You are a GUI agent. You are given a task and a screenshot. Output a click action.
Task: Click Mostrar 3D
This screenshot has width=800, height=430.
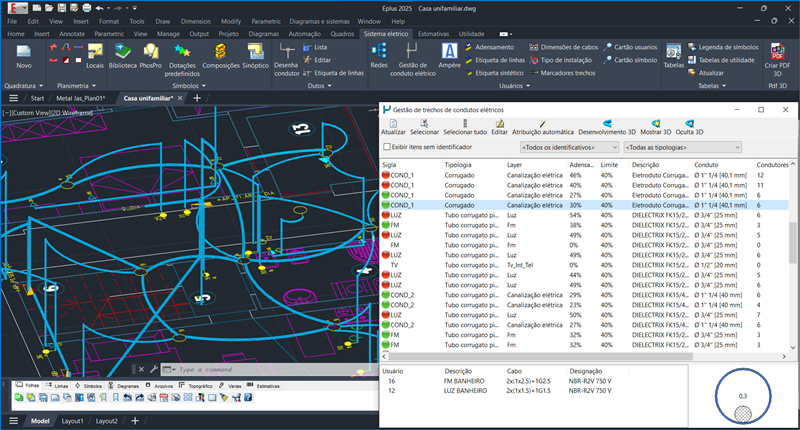click(656, 127)
